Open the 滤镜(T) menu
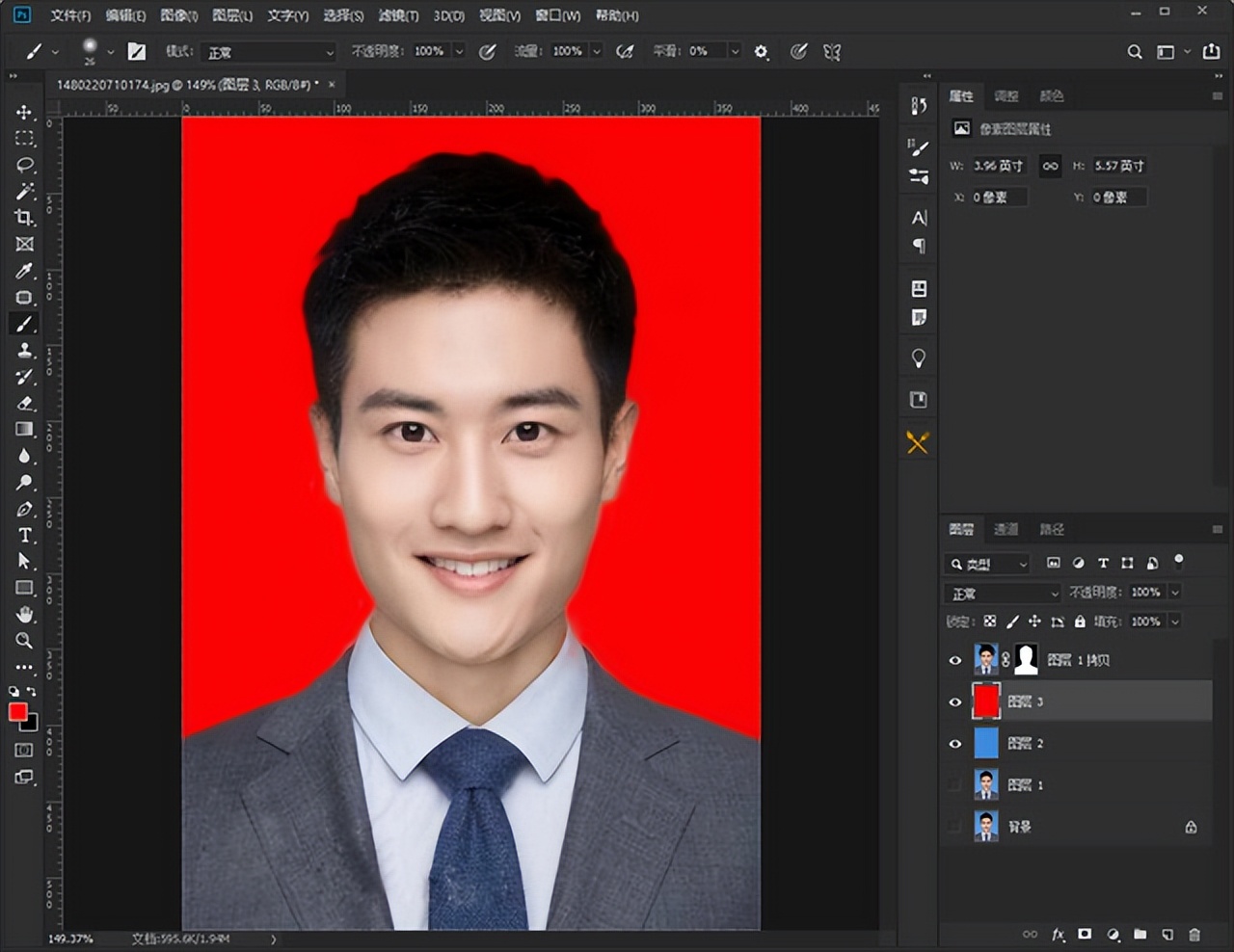 point(398,15)
